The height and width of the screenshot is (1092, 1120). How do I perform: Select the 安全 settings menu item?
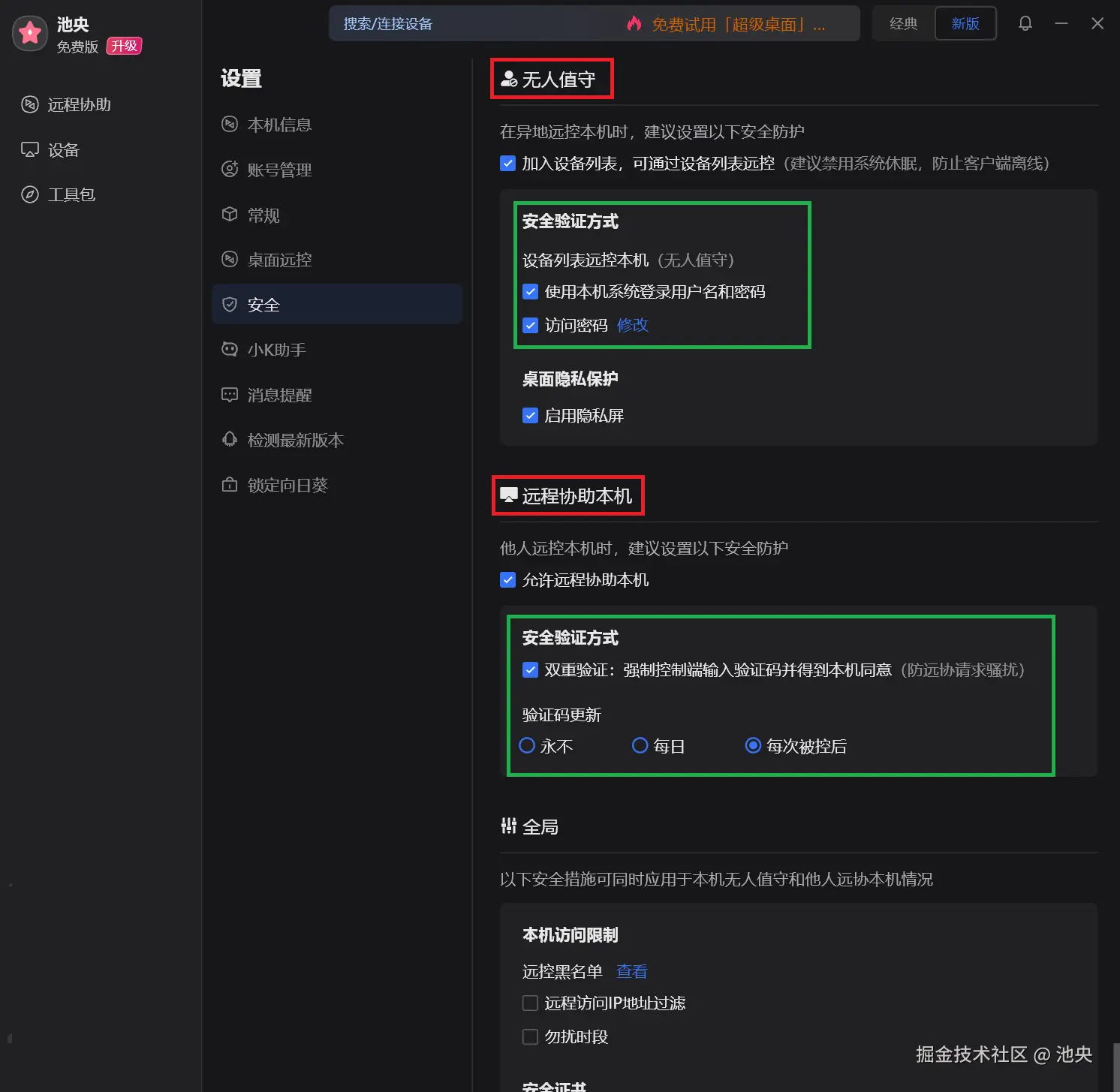click(263, 305)
